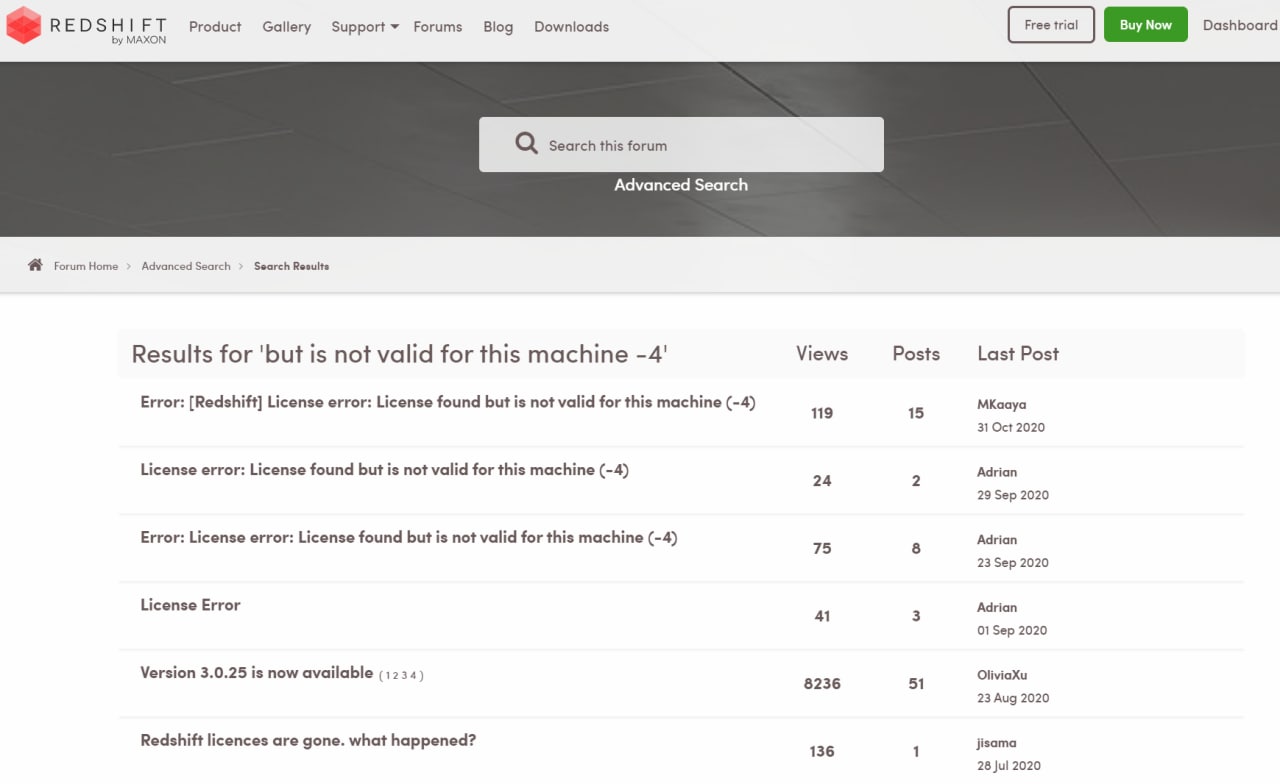Open Advanced Search link below search box
Viewport: 1280px width, 784px height.
(681, 185)
